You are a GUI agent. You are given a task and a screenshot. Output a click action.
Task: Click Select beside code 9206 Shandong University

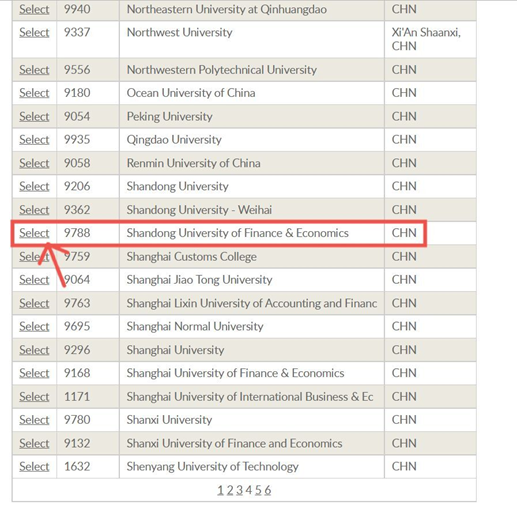pyautogui.click(x=34, y=186)
